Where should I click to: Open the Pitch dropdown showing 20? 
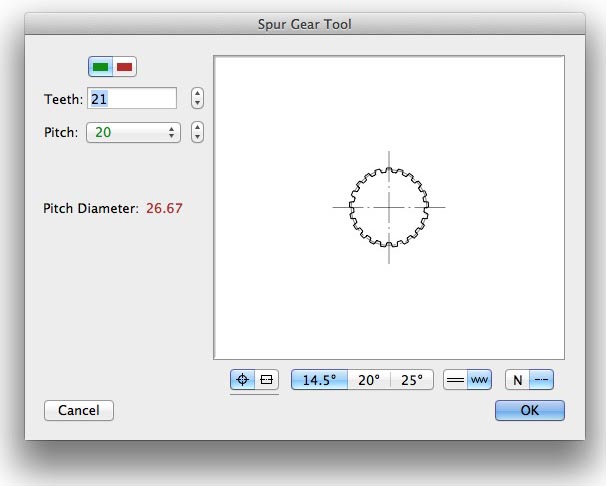click(x=133, y=133)
